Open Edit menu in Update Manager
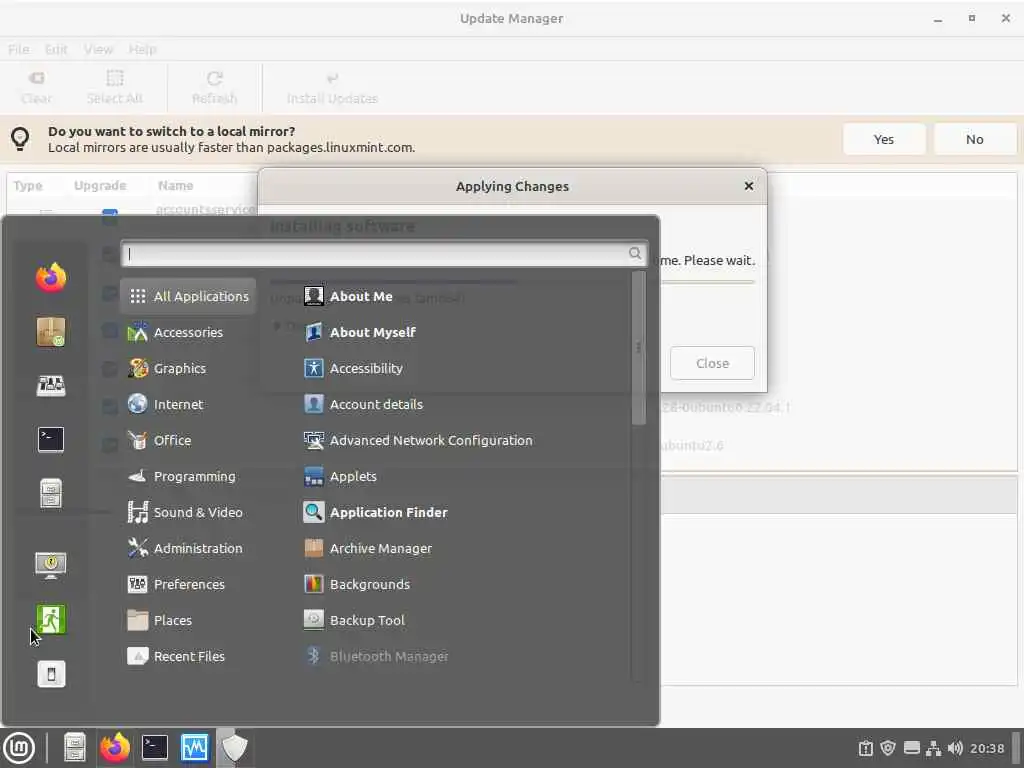This screenshot has height=768, width=1024. [56, 49]
